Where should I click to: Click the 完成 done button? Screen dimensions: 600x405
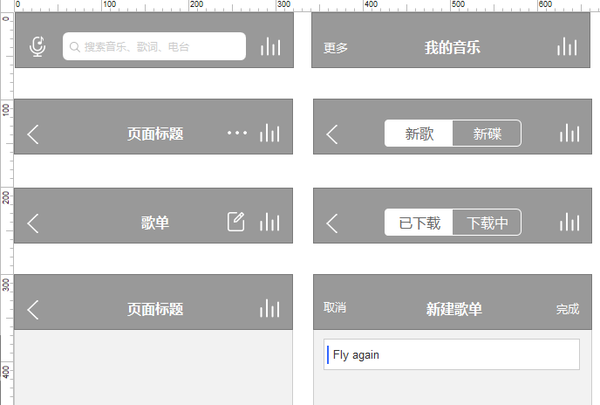[567, 309]
